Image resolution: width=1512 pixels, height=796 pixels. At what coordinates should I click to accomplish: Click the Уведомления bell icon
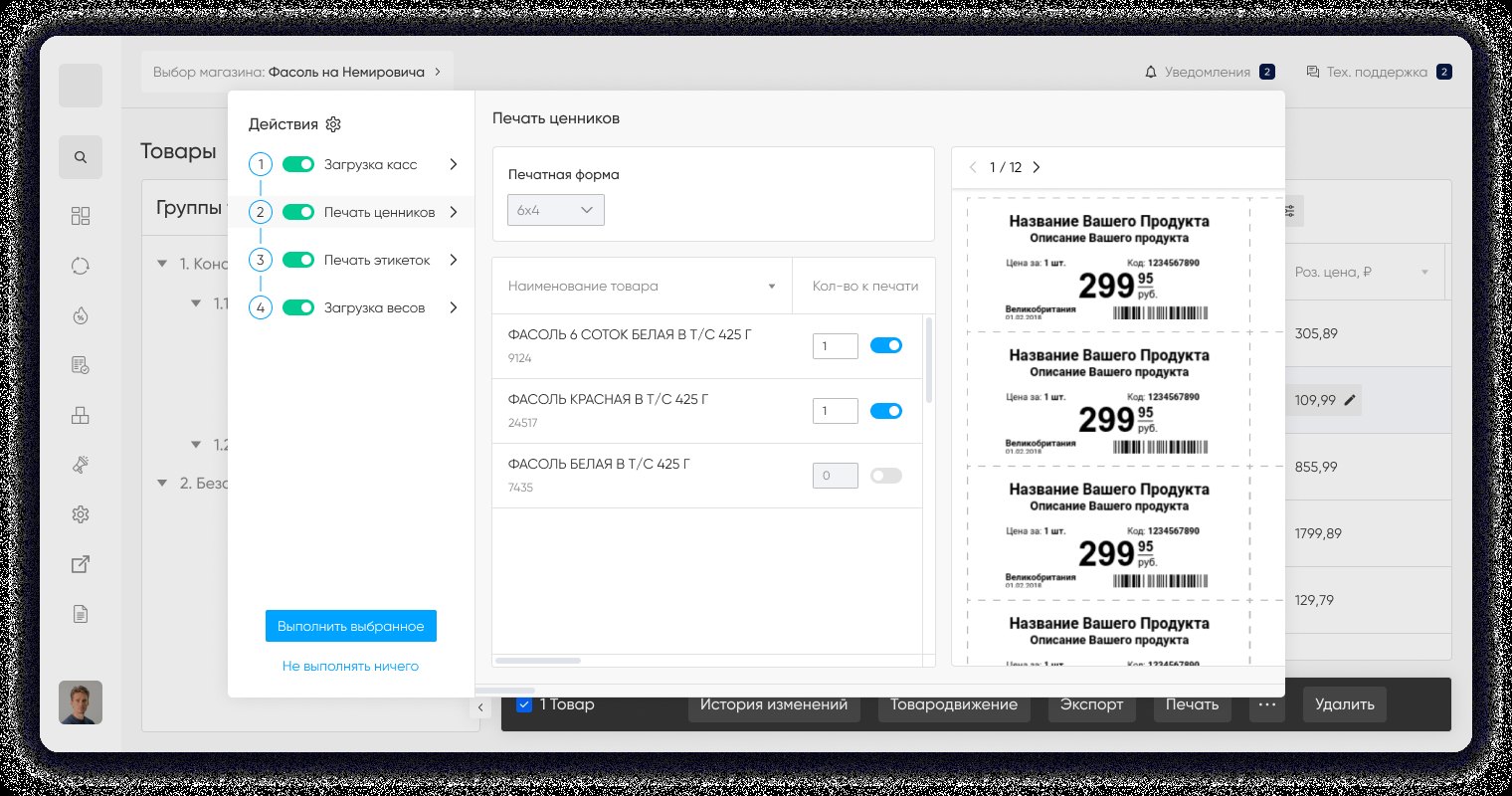(x=1151, y=72)
